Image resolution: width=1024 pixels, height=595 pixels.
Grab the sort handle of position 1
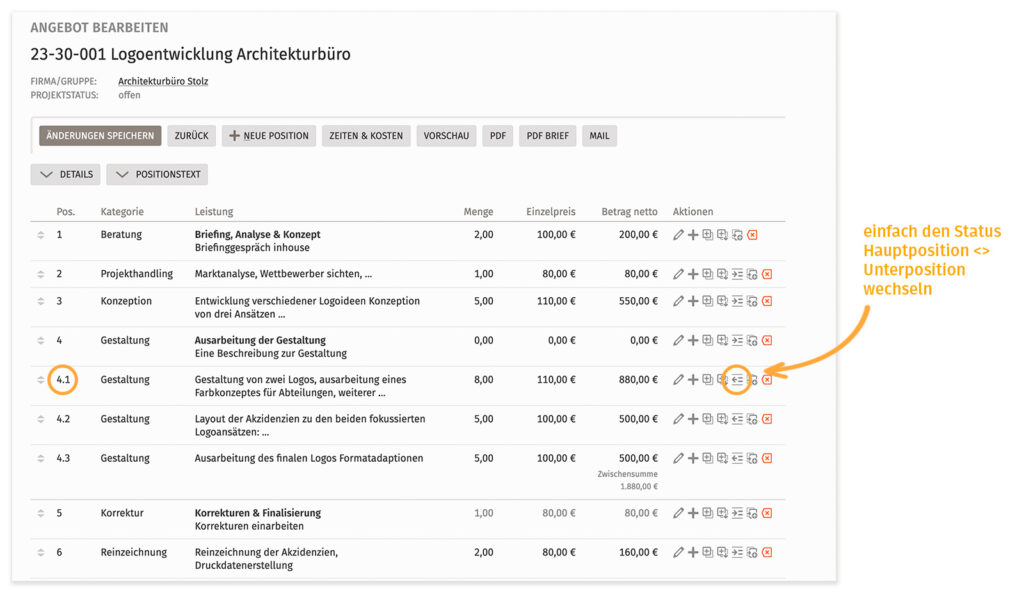41,234
